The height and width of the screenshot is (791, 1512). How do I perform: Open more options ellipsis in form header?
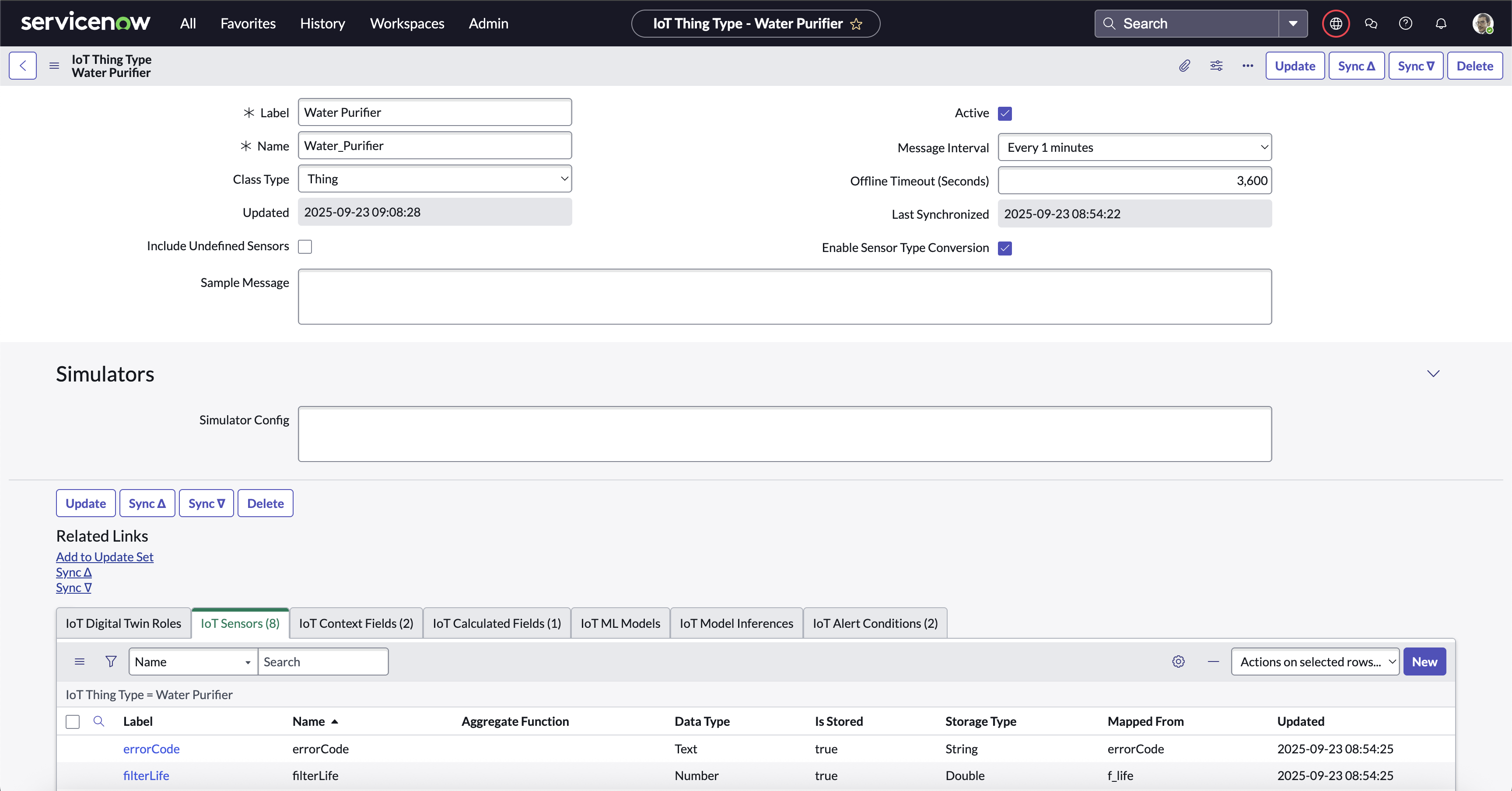pyautogui.click(x=1248, y=66)
